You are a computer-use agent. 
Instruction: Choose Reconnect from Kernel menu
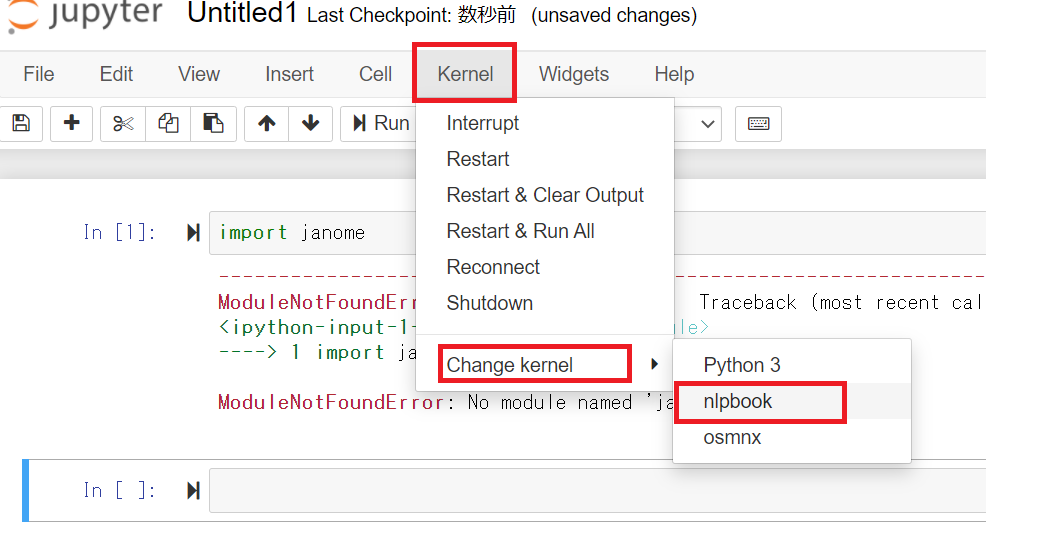click(545, 267)
